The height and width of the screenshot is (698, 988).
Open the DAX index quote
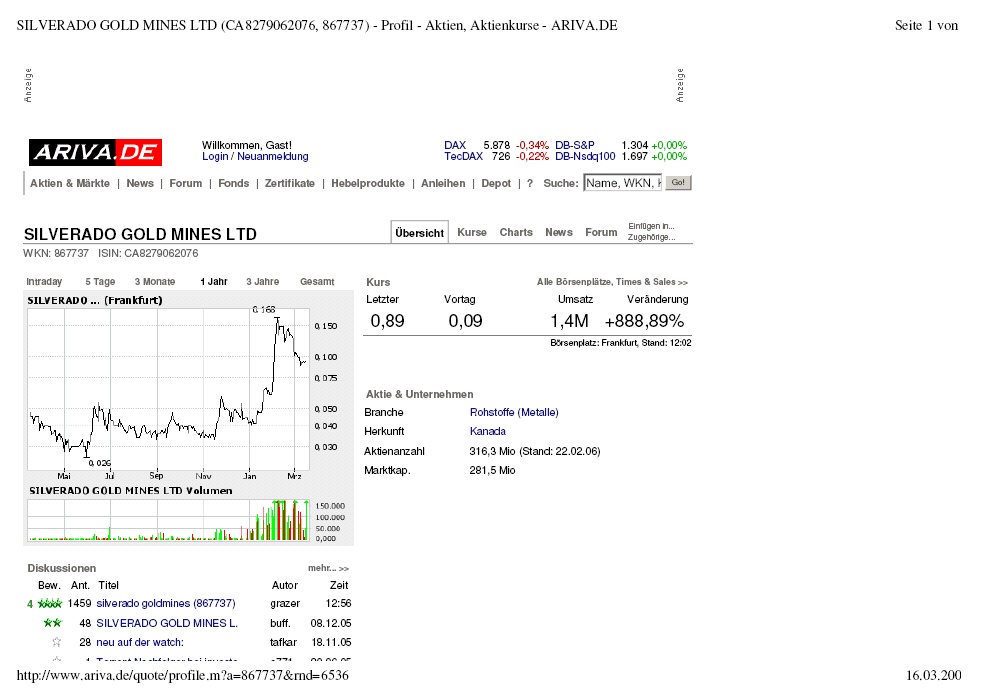tap(455, 145)
